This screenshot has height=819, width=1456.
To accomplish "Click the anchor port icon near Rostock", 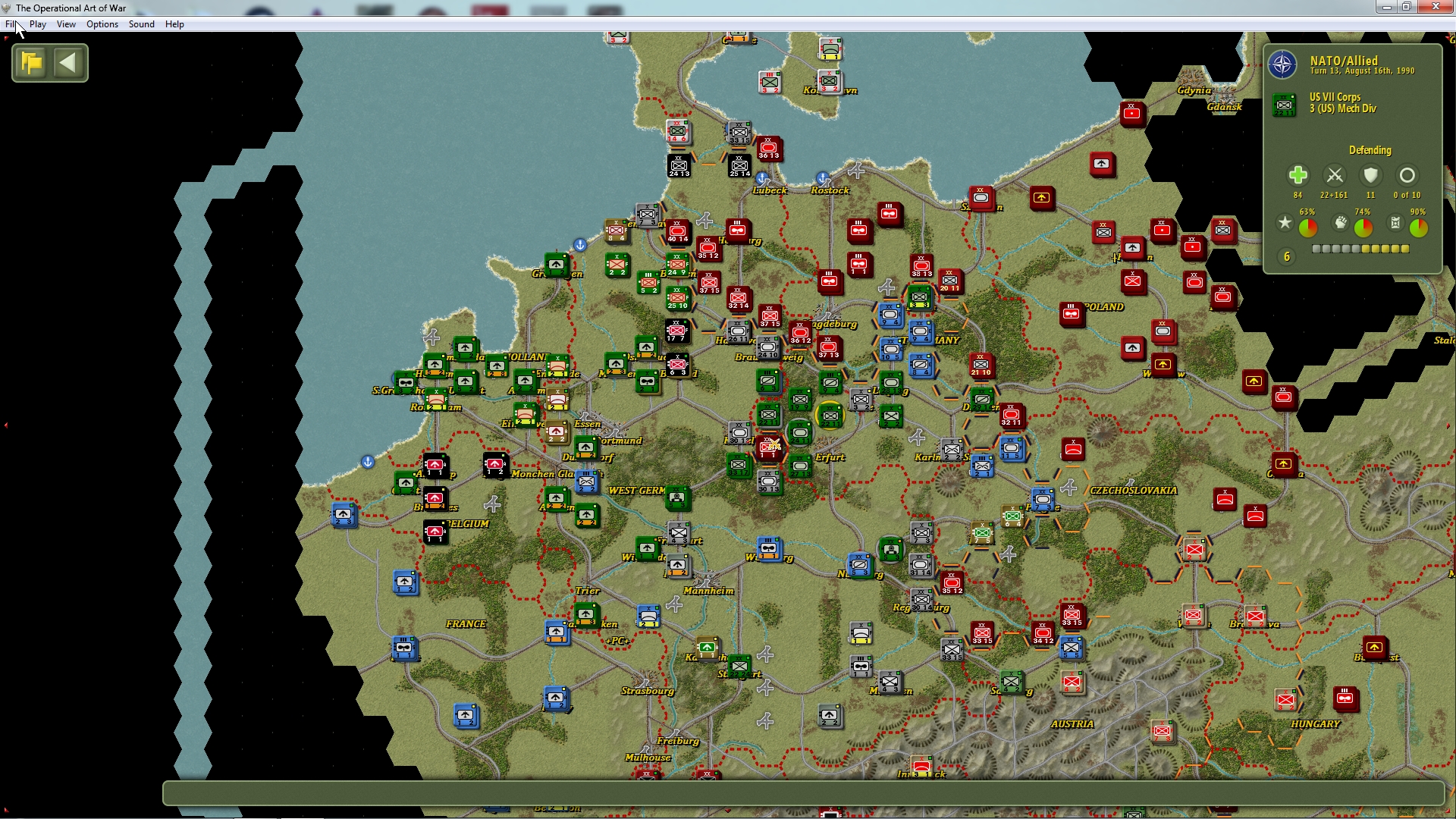I will point(823,177).
